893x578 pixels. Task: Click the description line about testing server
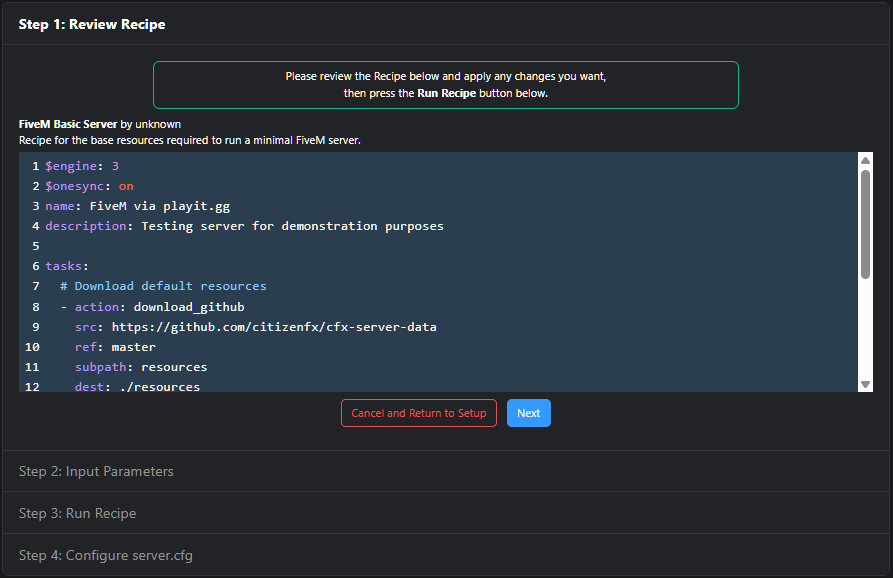(x=244, y=226)
